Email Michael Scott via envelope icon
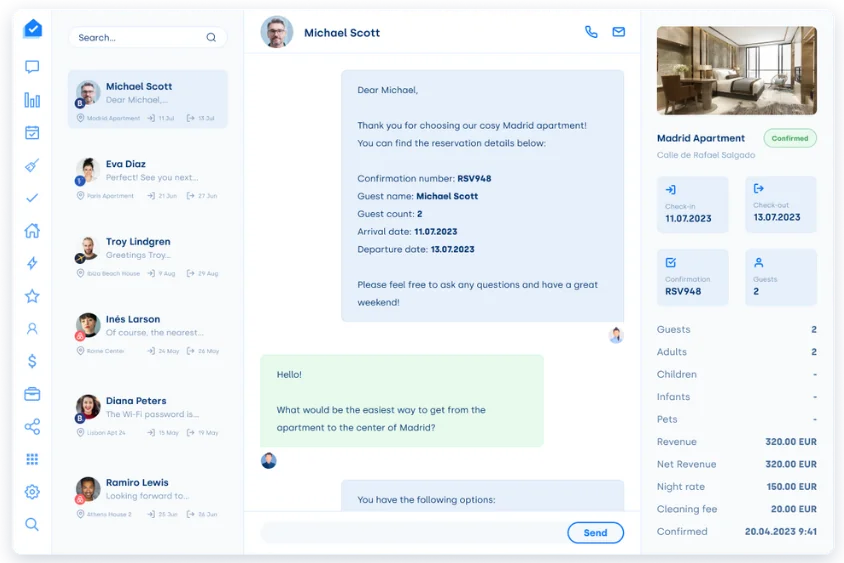 619,32
